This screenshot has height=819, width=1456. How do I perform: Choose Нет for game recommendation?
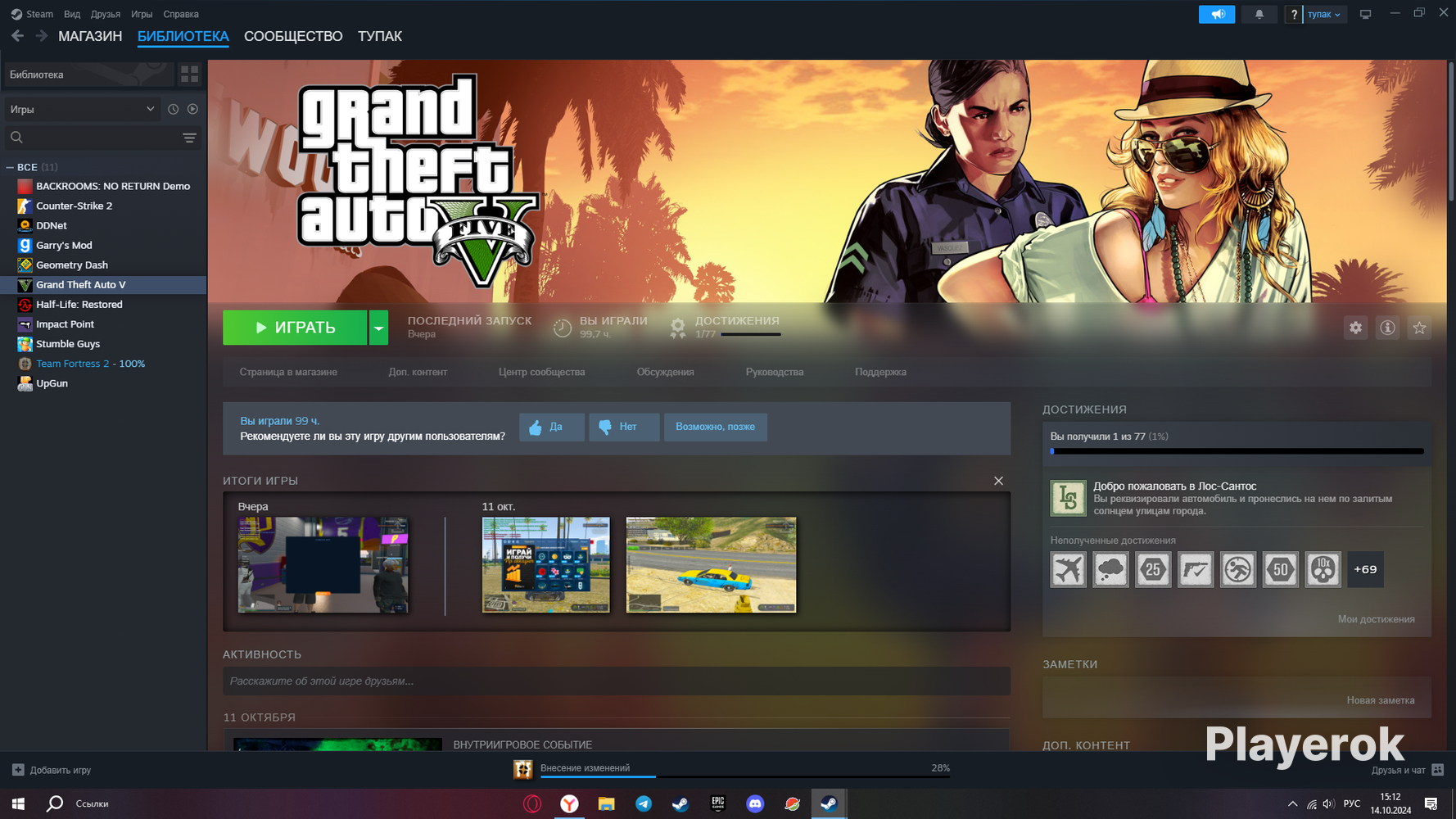[624, 427]
